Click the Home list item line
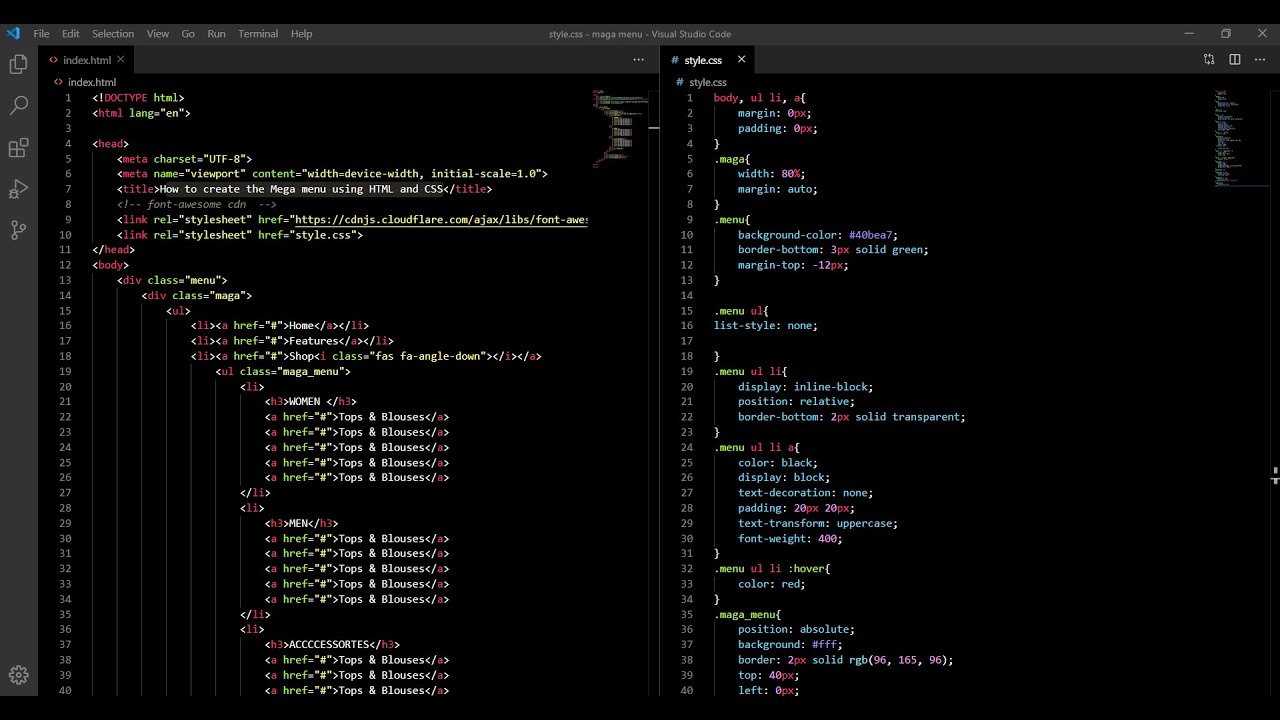1280x720 pixels. pos(280,326)
